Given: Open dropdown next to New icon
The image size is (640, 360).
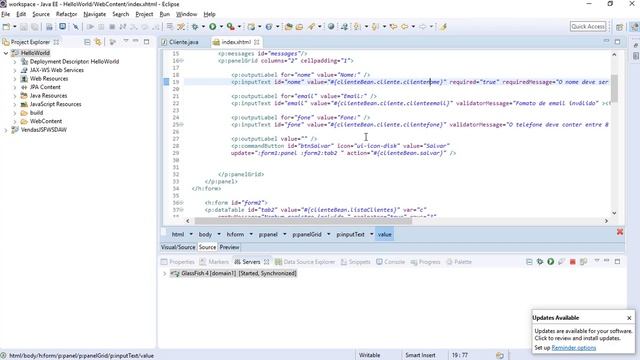Looking at the screenshot, I should 15,27.
